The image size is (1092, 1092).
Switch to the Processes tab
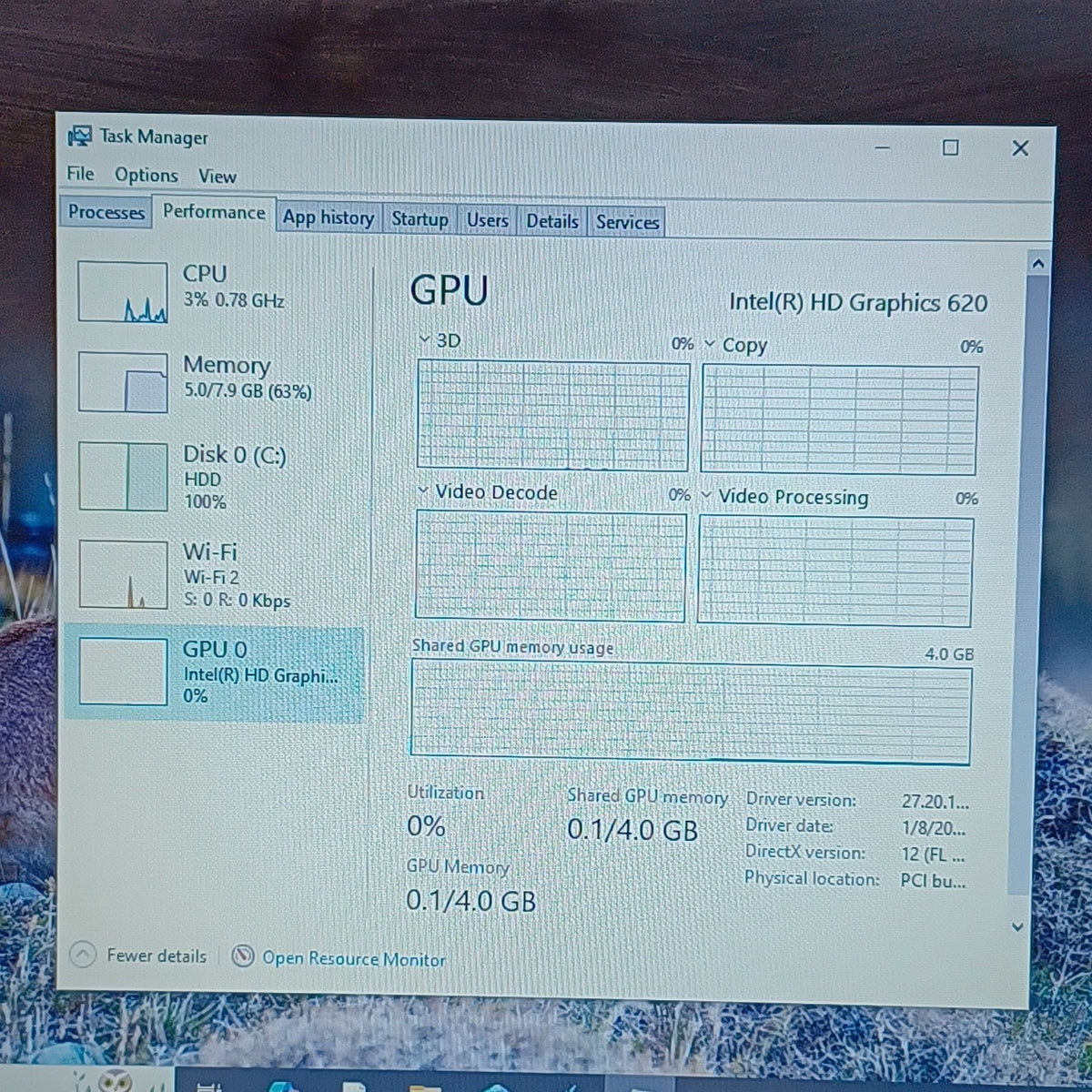point(106,213)
